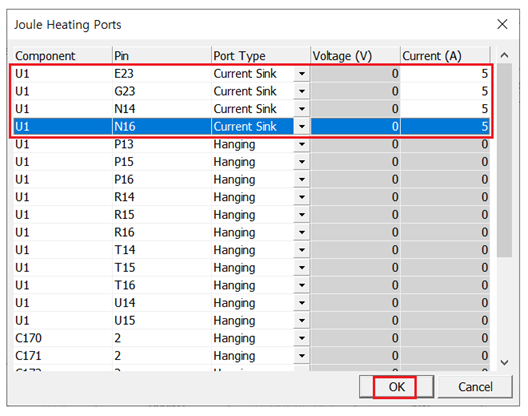Click the Port Type column header
The image size is (528, 416).
[261, 56]
